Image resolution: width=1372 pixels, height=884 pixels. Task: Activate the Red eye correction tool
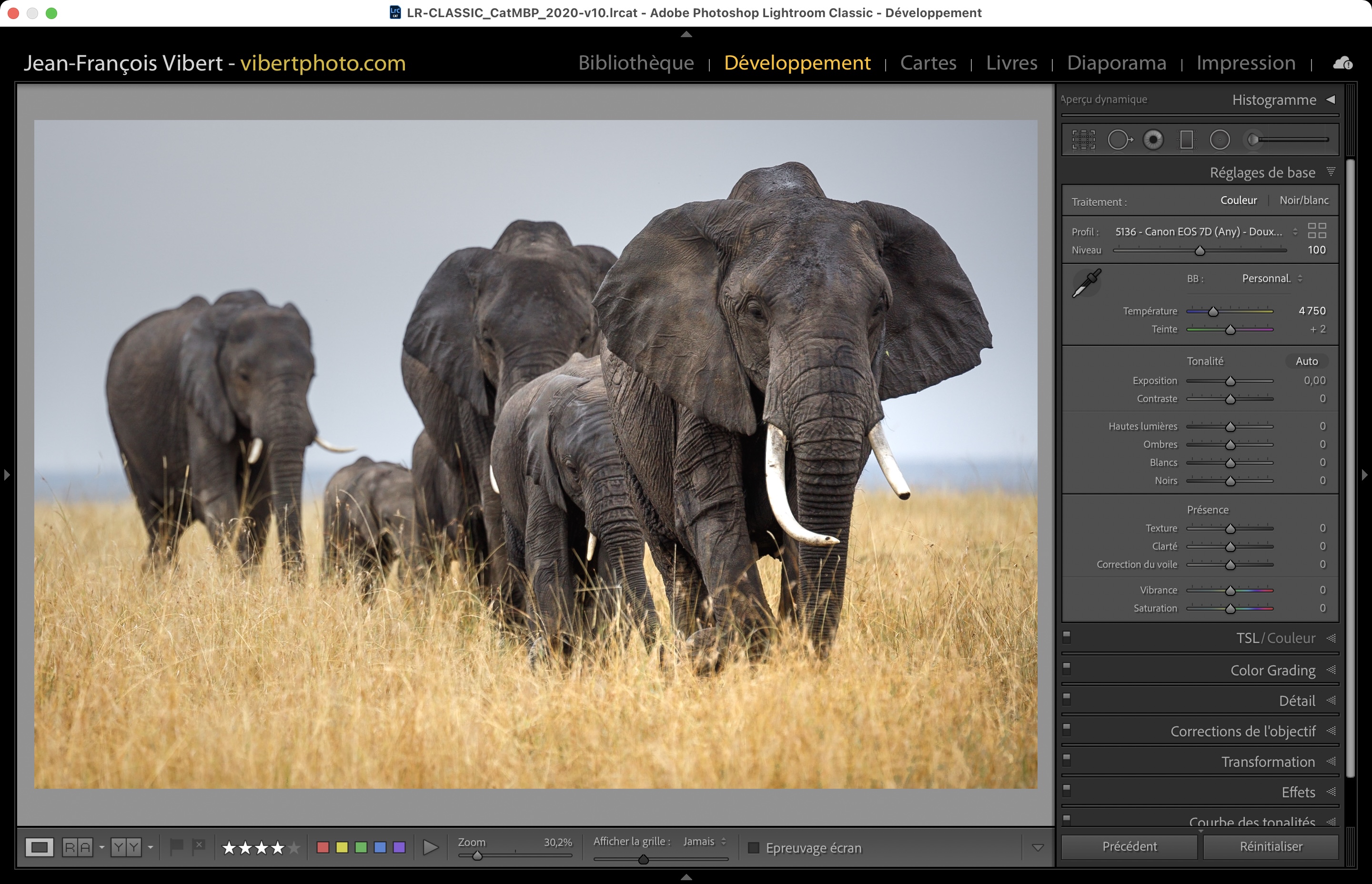pos(1153,140)
